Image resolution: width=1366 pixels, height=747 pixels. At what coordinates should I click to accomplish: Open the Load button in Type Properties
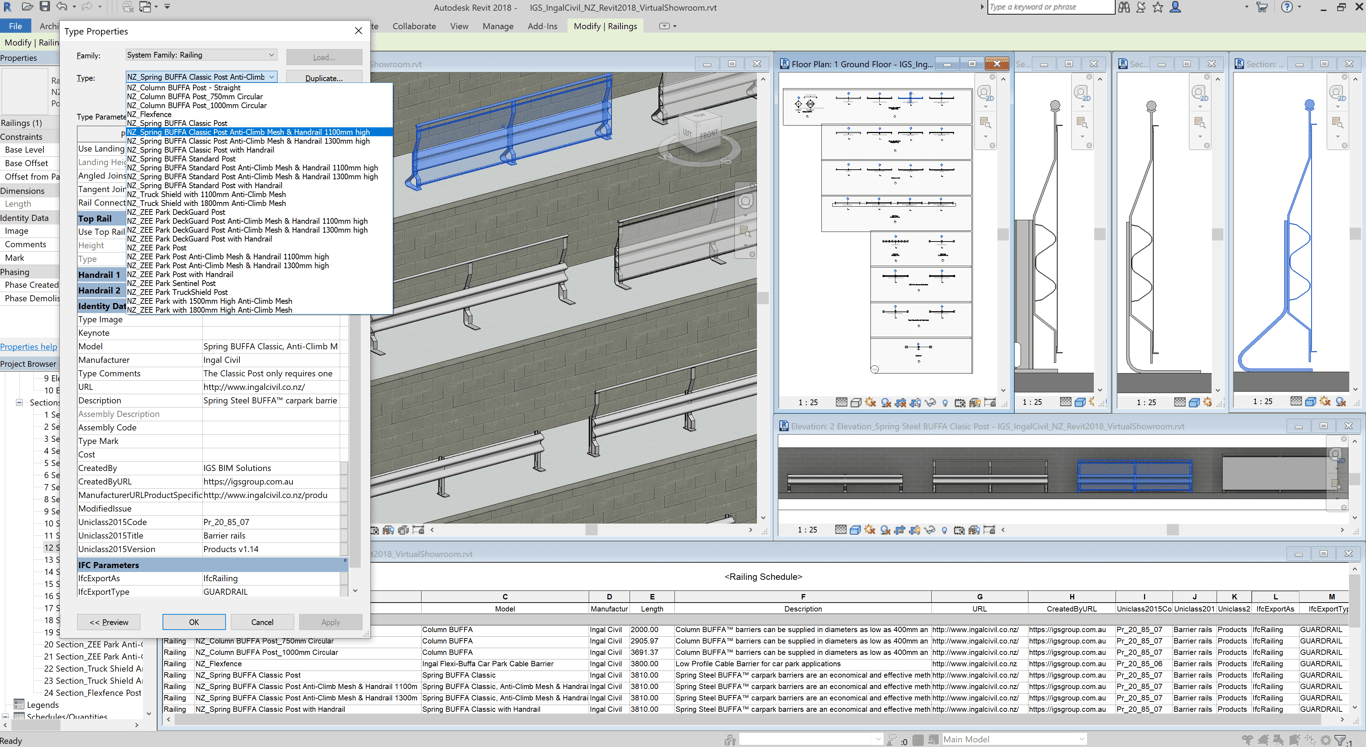(323, 55)
